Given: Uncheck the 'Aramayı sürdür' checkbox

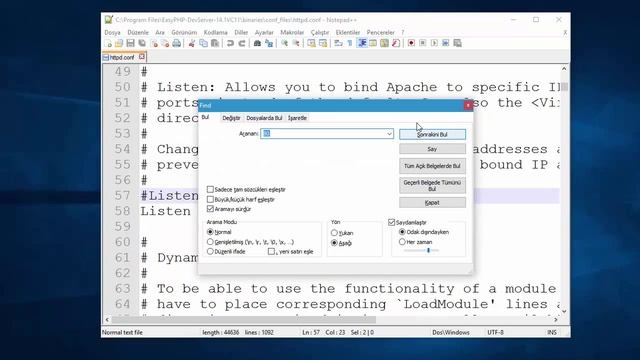Looking at the screenshot, I should [x=210, y=209].
